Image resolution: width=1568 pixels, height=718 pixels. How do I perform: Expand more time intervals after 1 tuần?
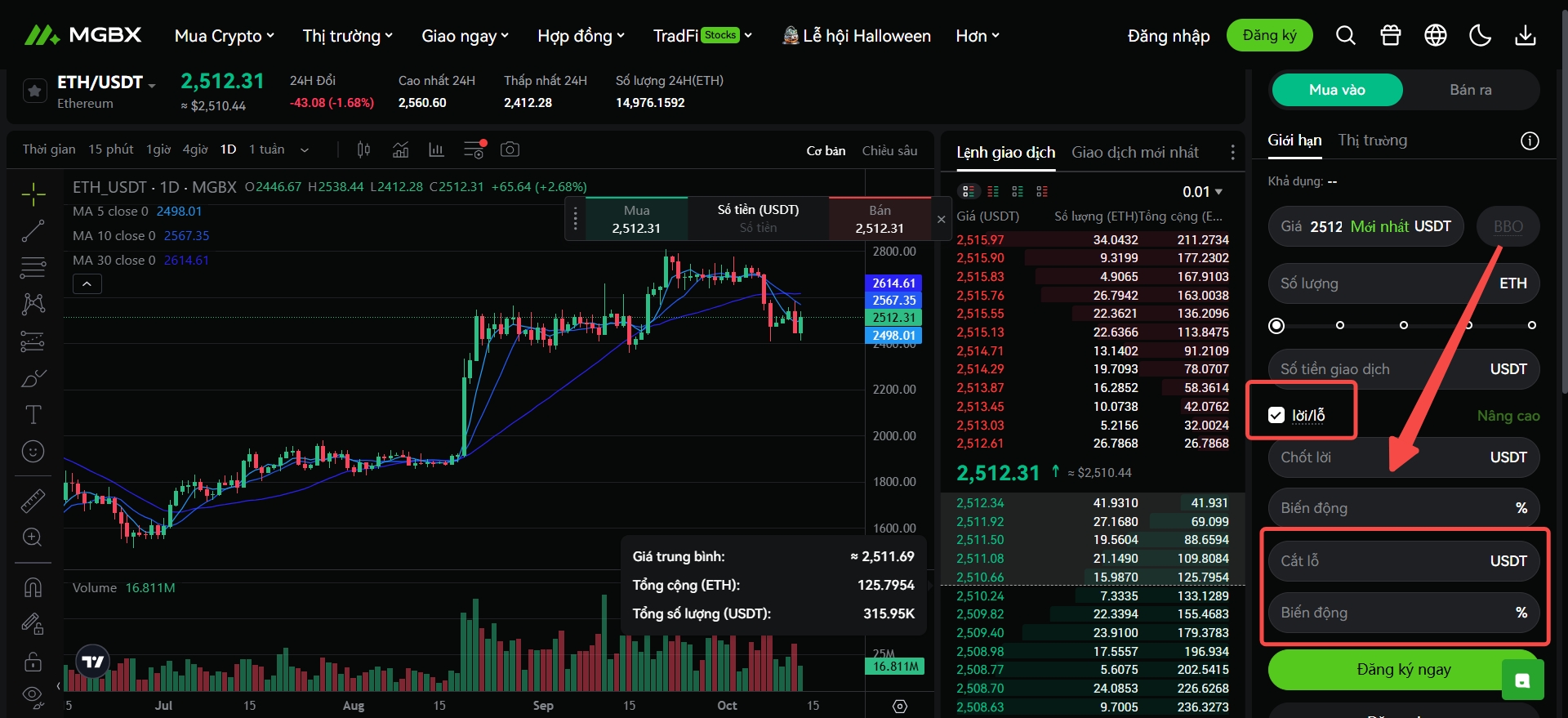pos(305,149)
